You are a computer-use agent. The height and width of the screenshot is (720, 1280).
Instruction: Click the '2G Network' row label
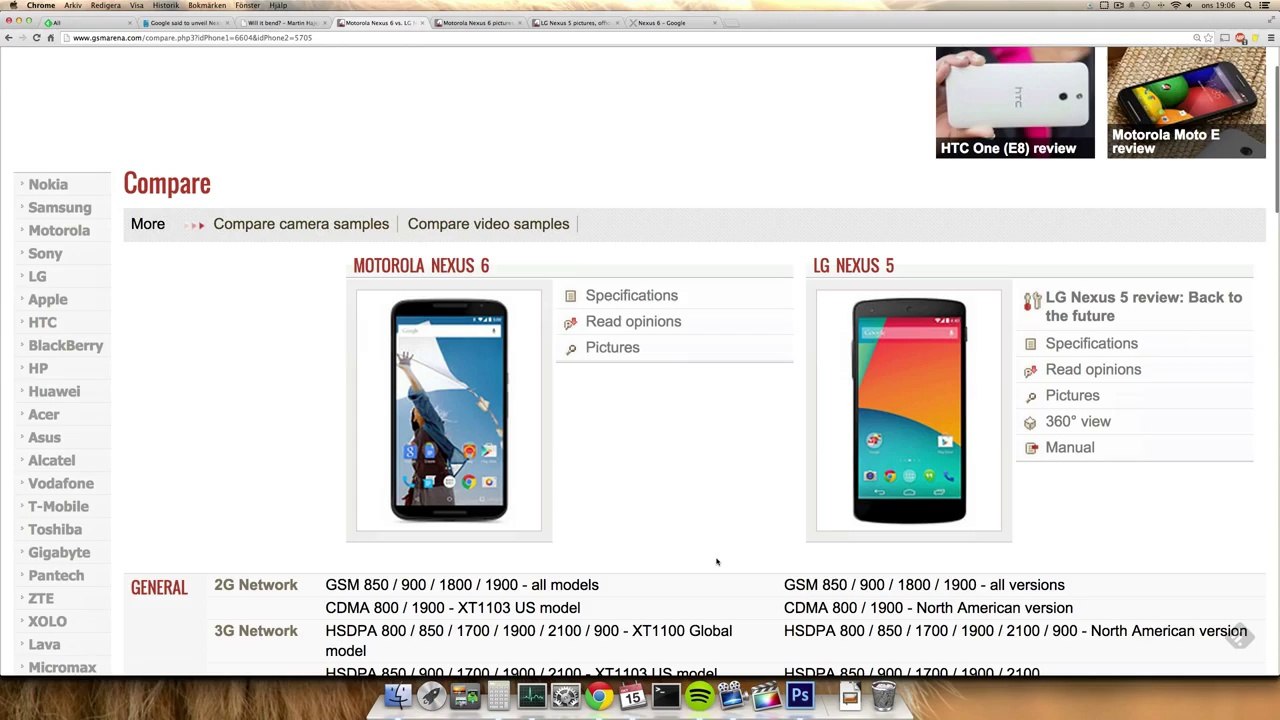pos(256,585)
